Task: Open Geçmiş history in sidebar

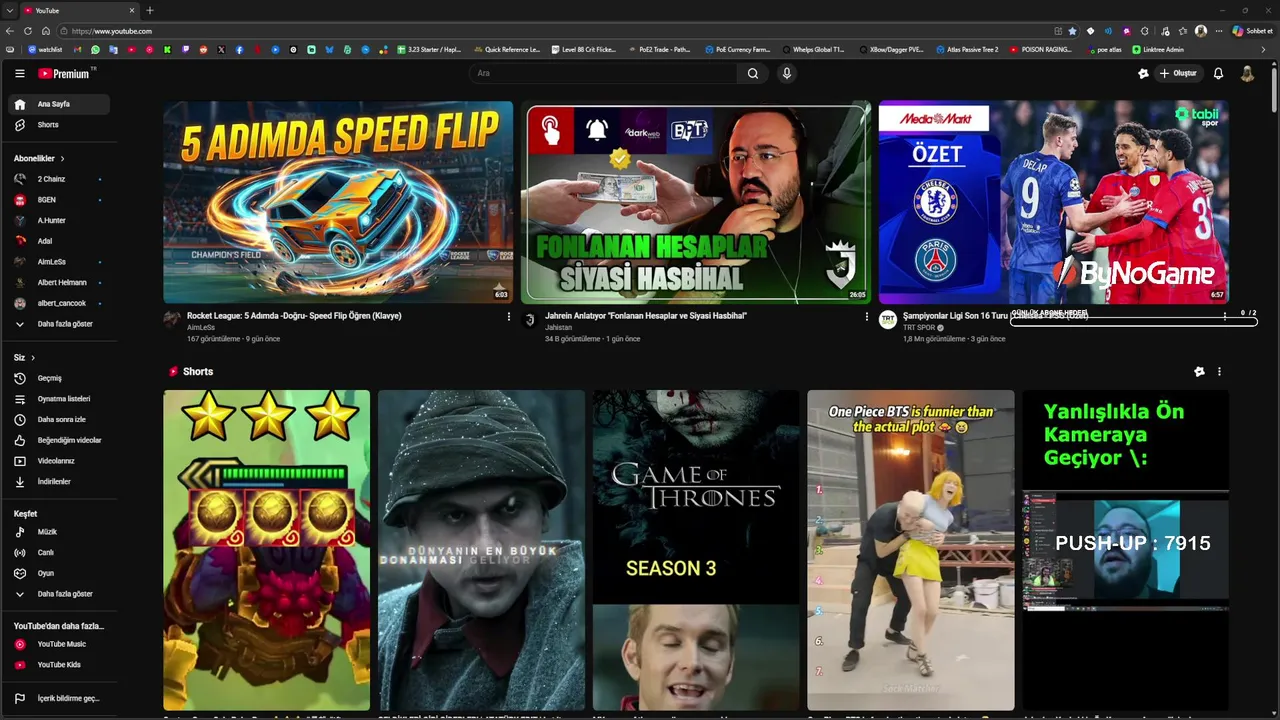Action: tap(58, 378)
